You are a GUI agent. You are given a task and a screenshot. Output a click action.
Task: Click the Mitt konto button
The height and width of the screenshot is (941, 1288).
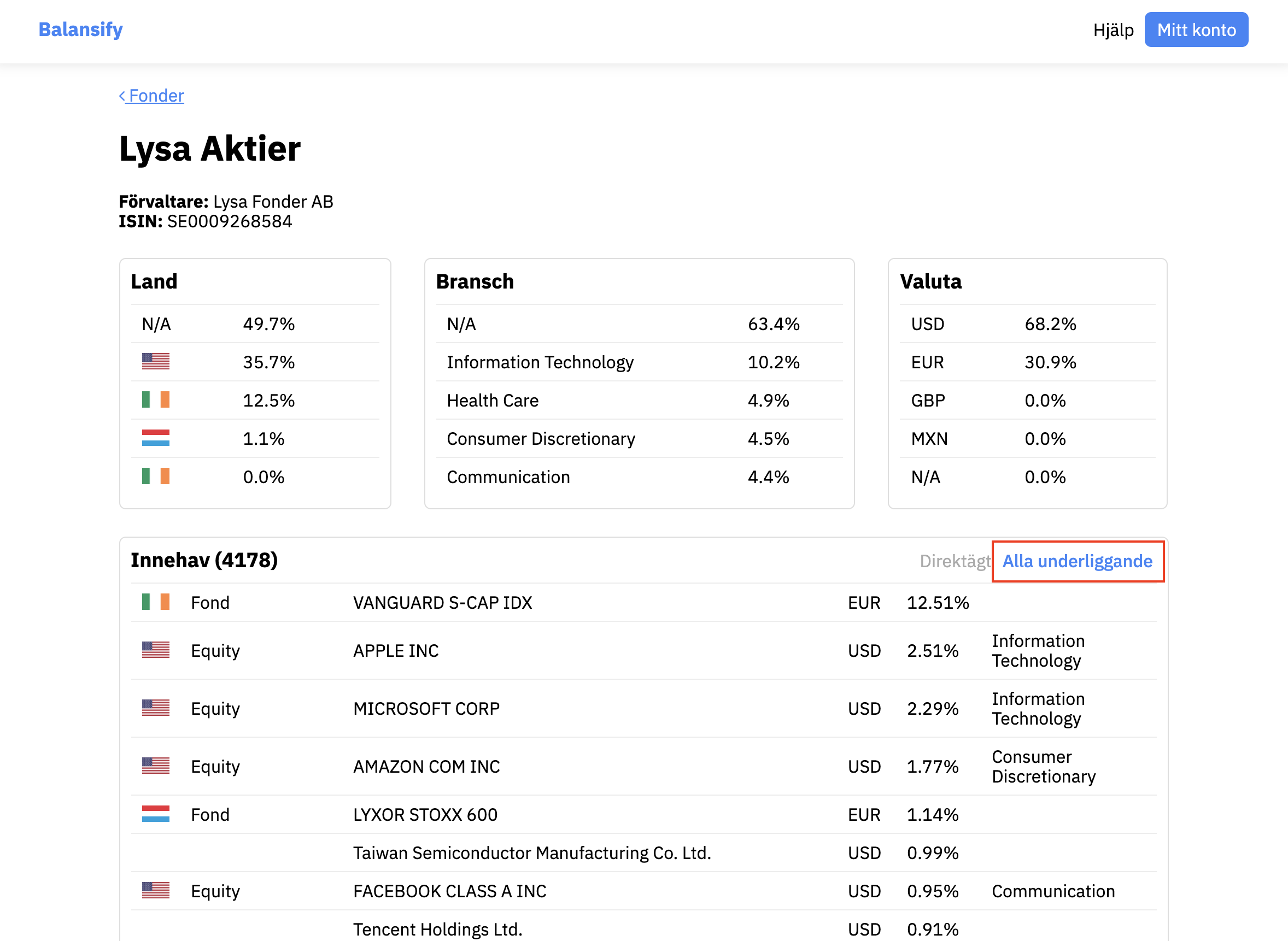click(x=1196, y=30)
